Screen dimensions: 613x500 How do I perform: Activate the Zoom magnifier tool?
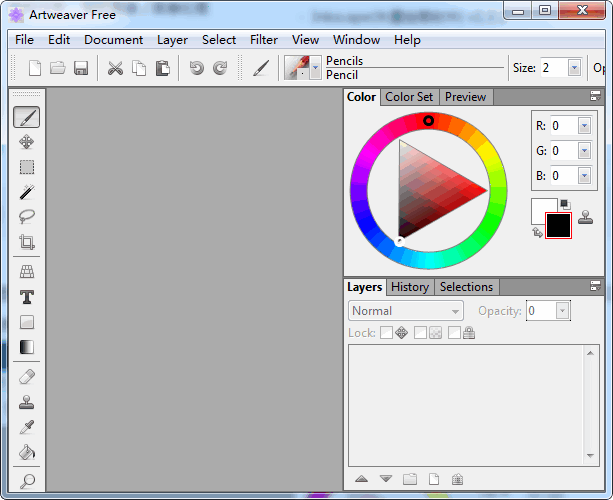point(27,481)
